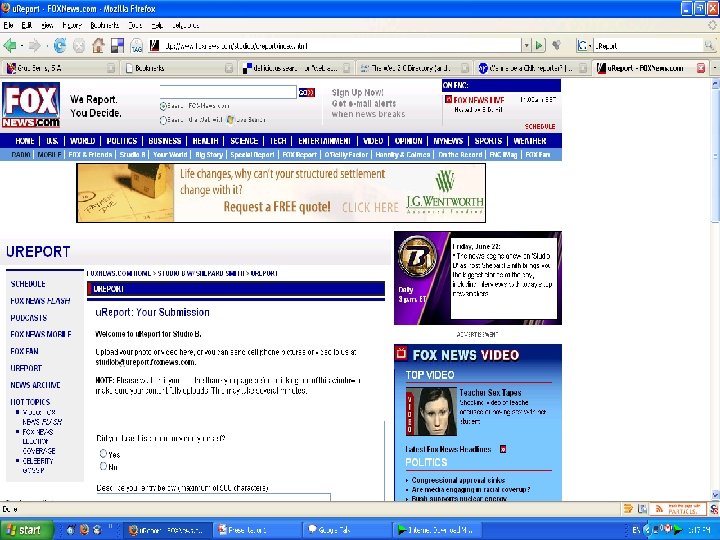
Task: Click the red icon beside Latest Fox News Headlines
Action: click(x=503, y=449)
